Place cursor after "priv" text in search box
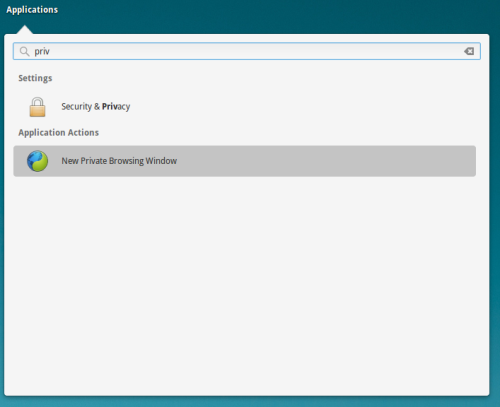 tap(51, 51)
